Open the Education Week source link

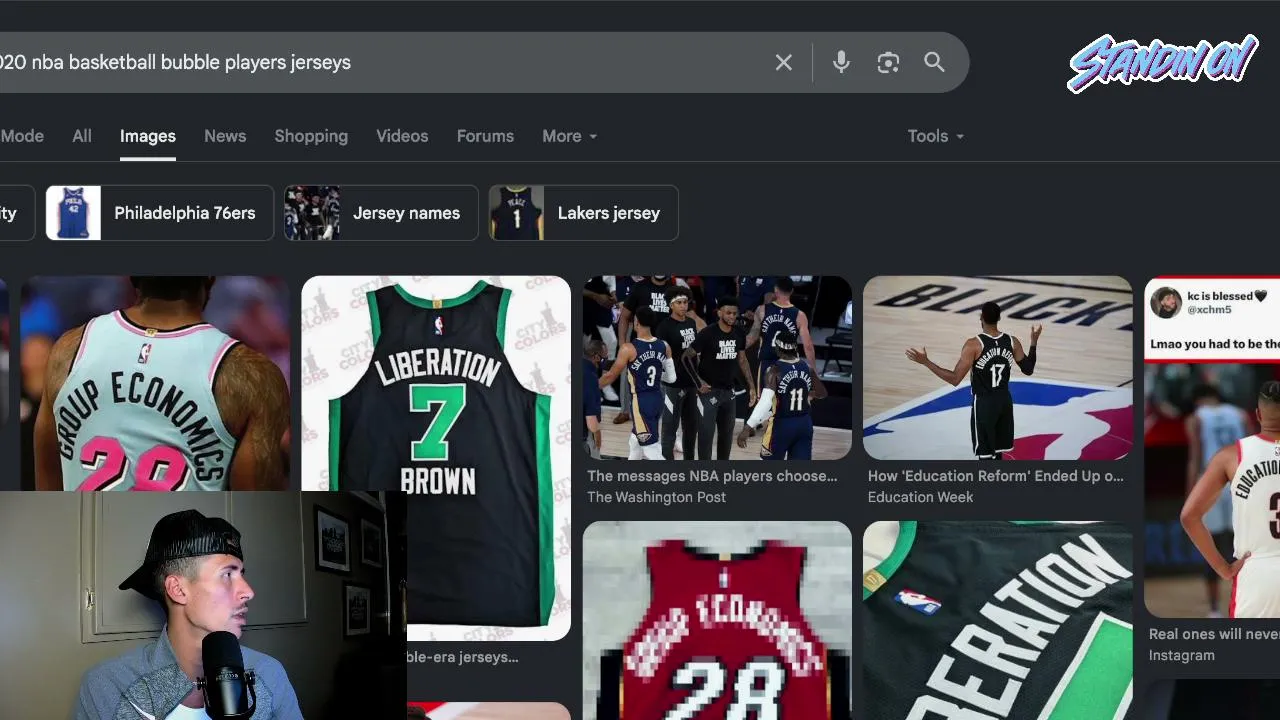pos(921,497)
